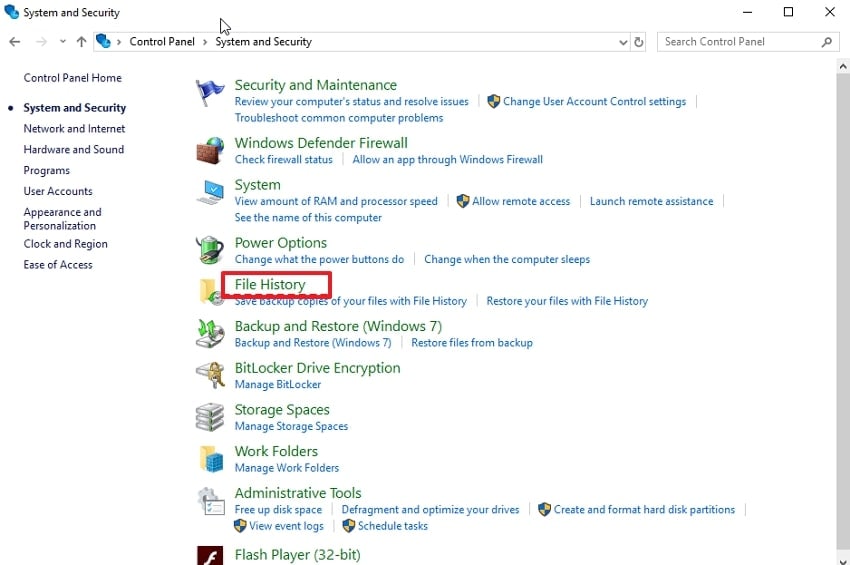Open BitLocker Drive Encryption lock icon
This screenshot has width=850, height=565.
click(x=210, y=375)
